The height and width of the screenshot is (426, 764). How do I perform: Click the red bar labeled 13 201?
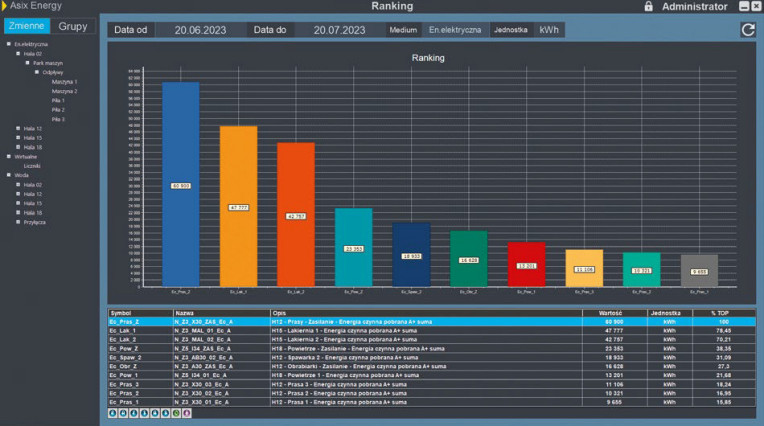526,265
